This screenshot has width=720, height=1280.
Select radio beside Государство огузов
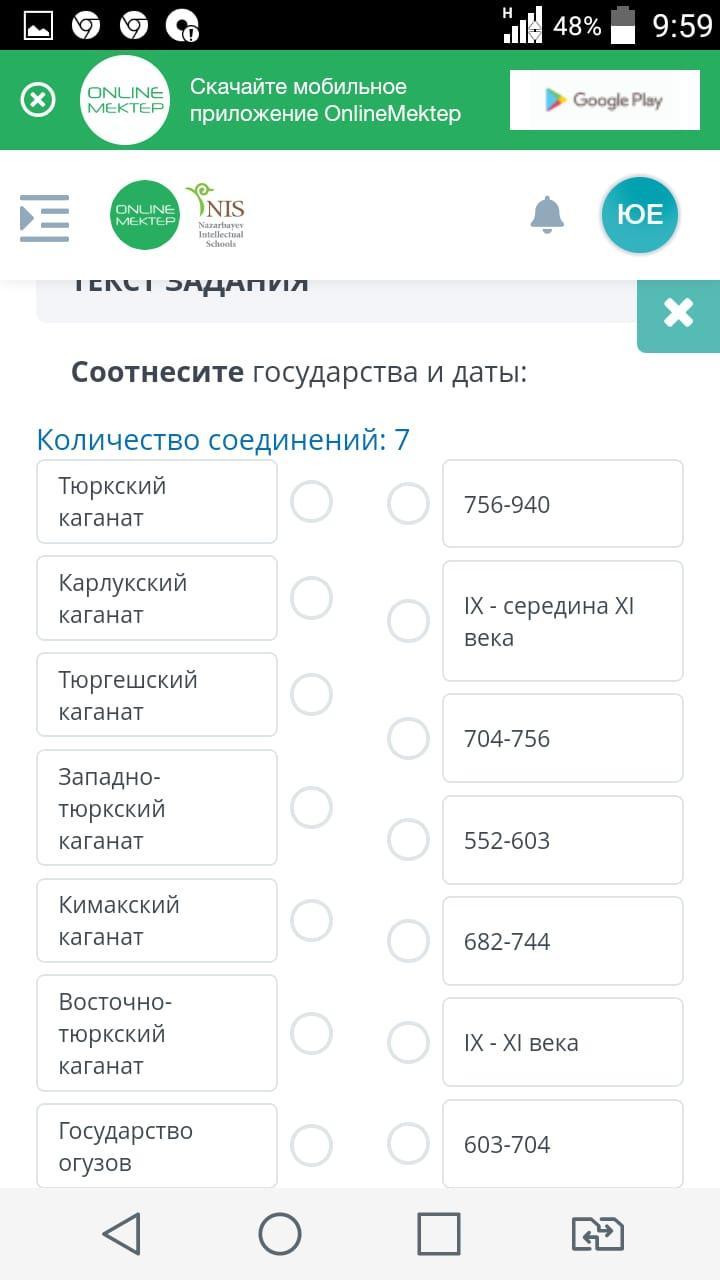[x=311, y=1145]
